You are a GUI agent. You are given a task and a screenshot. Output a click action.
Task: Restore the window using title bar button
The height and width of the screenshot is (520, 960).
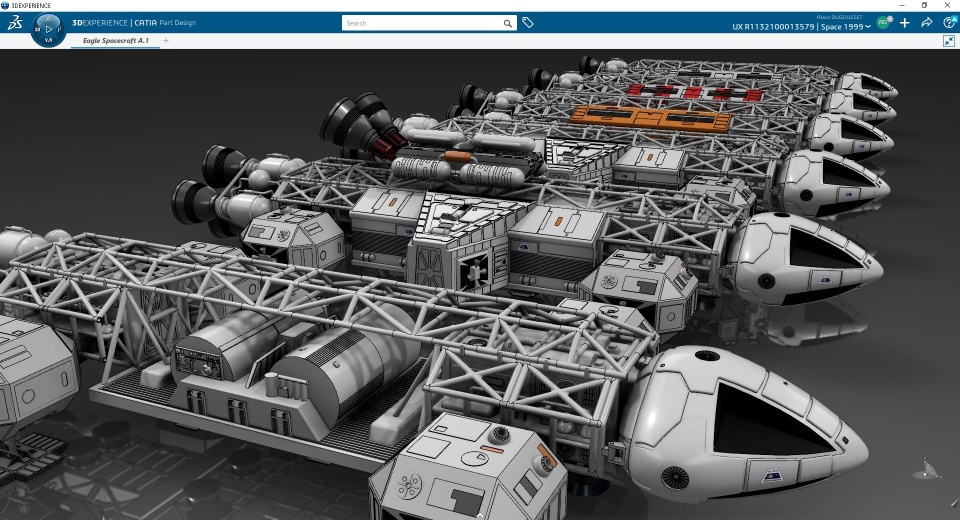tap(924, 5)
